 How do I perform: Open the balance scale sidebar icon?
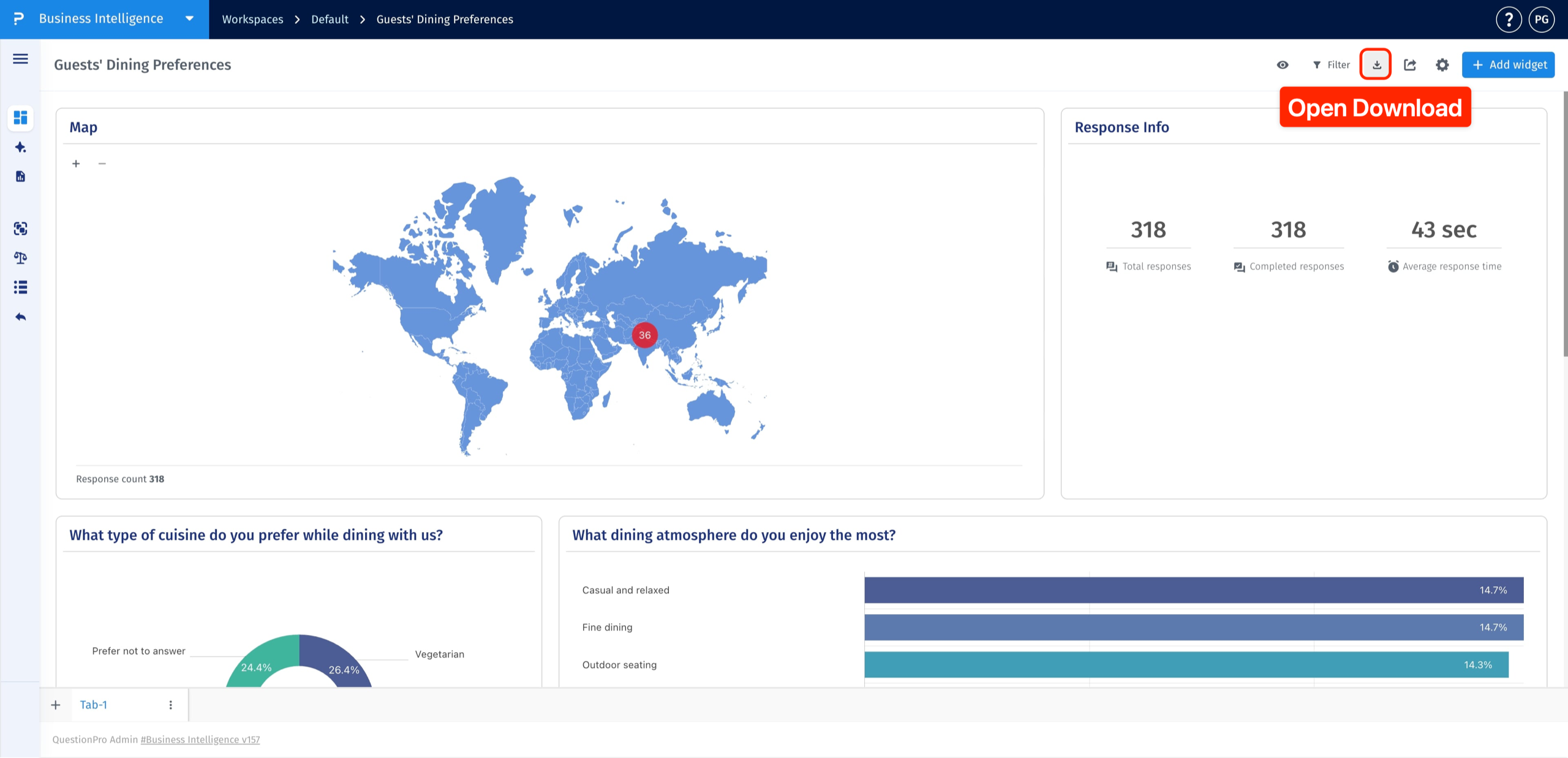20,258
